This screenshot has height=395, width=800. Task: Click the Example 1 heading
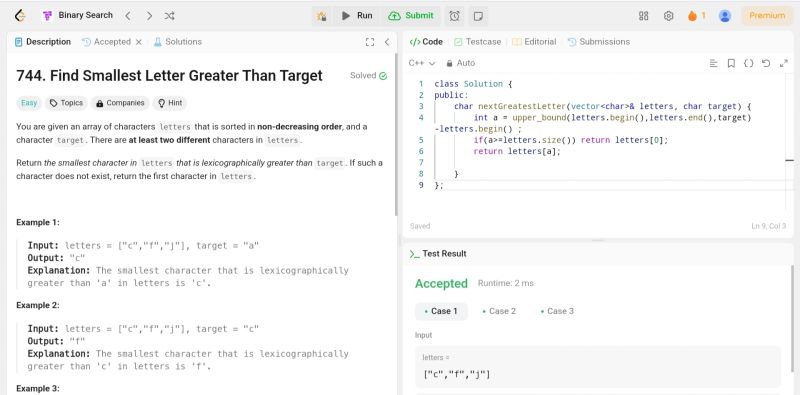pyautogui.click(x=38, y=223)
